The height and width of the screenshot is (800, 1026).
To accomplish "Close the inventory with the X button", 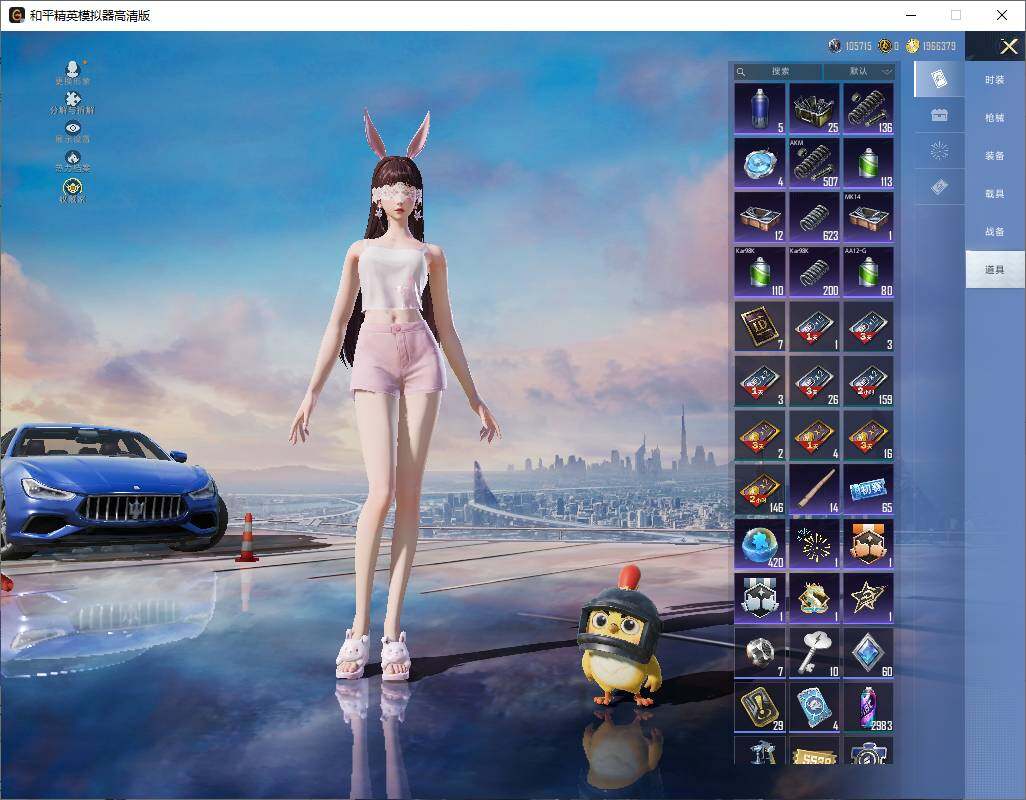I will [1008, 46].
